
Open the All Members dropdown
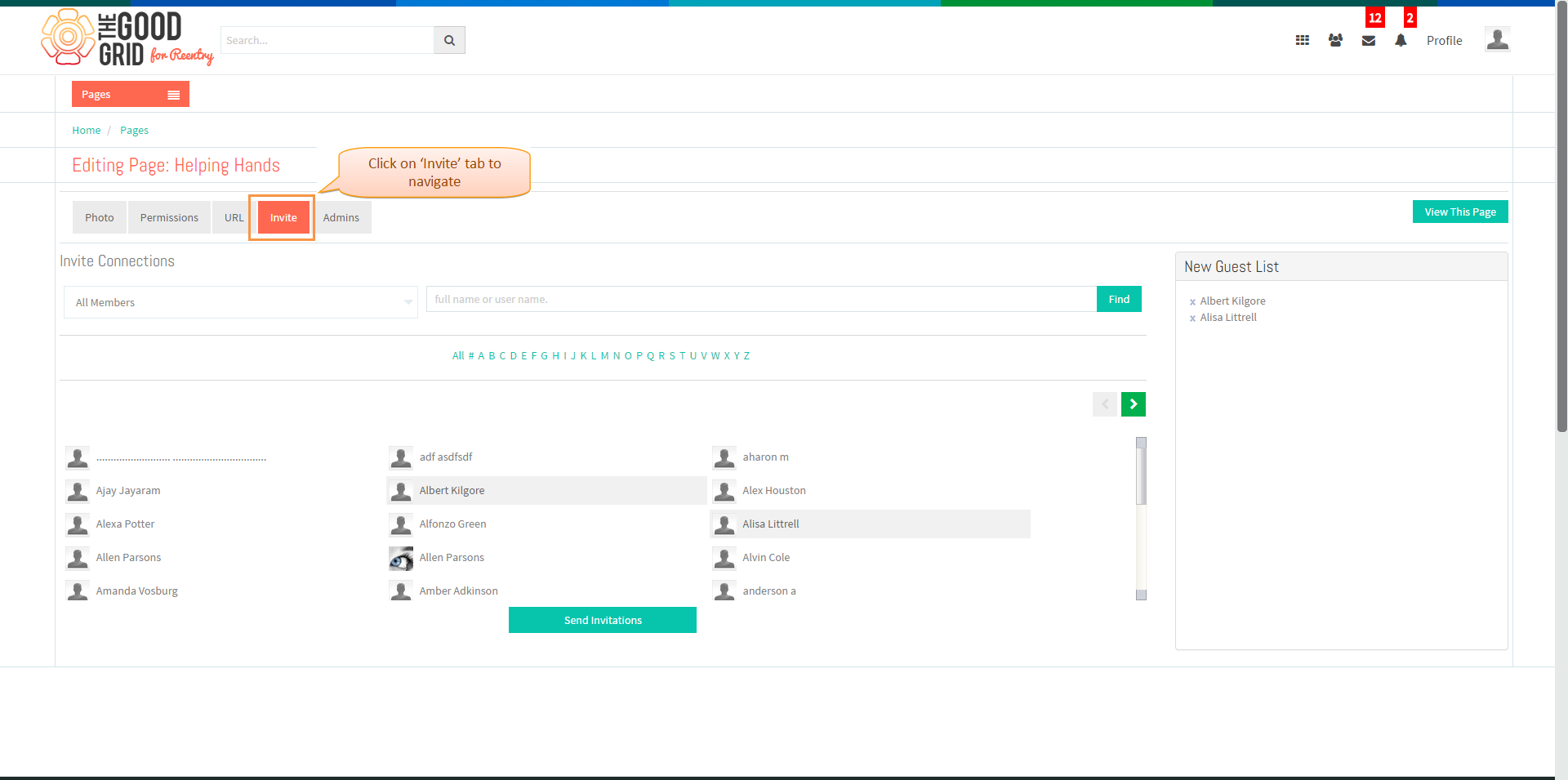[241, 302]
